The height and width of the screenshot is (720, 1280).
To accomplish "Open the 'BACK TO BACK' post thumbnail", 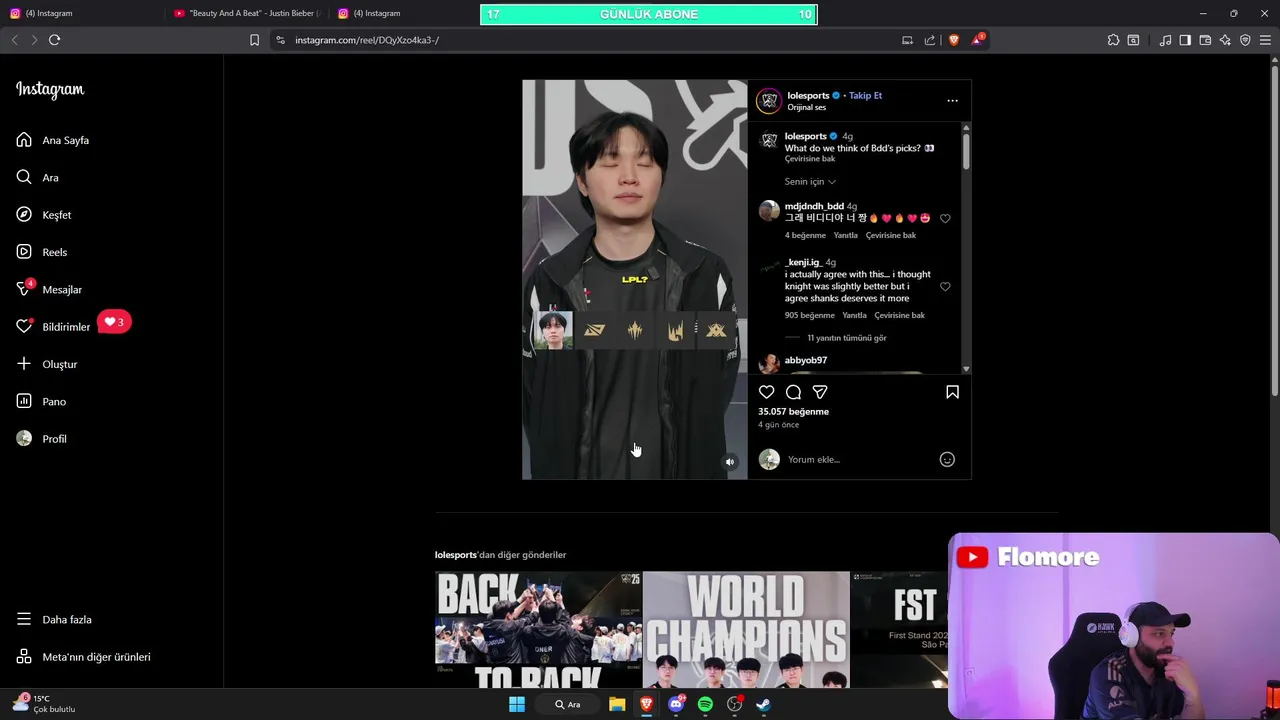I will point(538,629).
